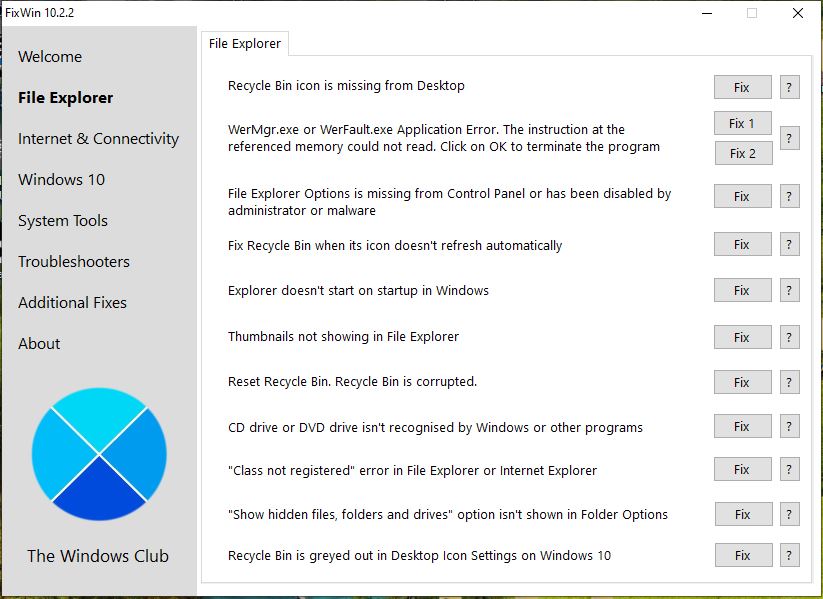Go to the Windows 10 section
823x599 pixels.
click(61, 180)
